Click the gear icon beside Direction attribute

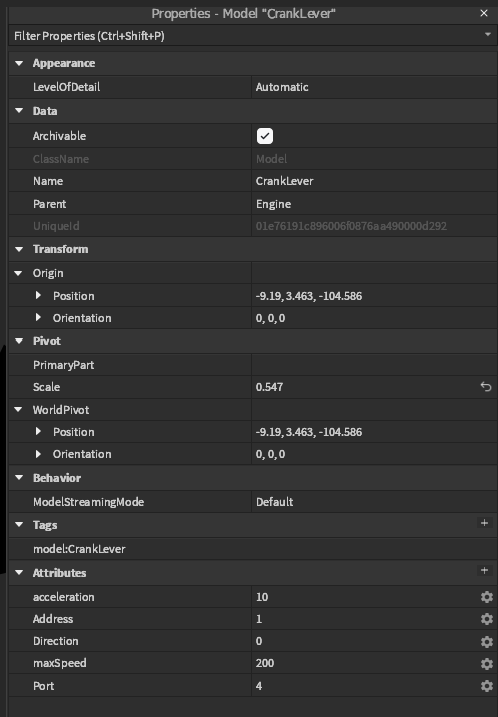point(487,641)
